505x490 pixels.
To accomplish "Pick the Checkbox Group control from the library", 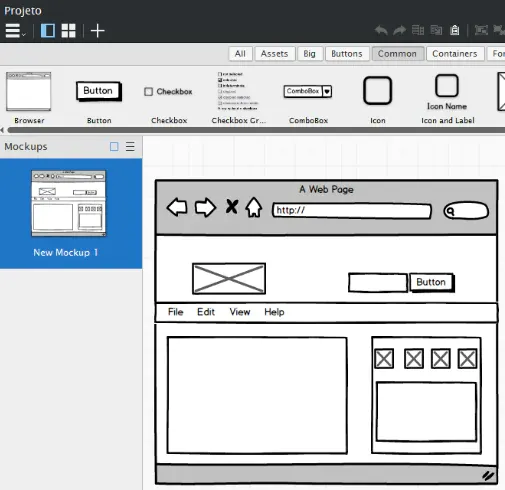I will (238, 97).
